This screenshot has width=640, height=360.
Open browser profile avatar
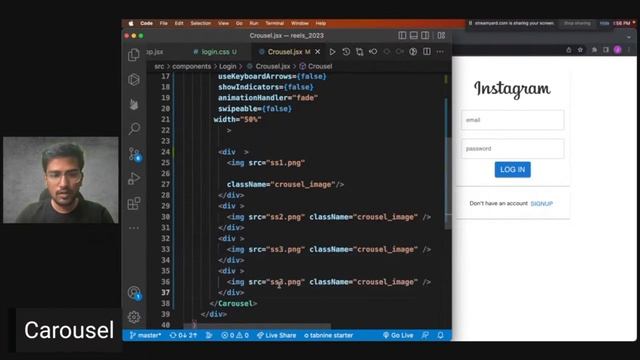coord(618,50)
